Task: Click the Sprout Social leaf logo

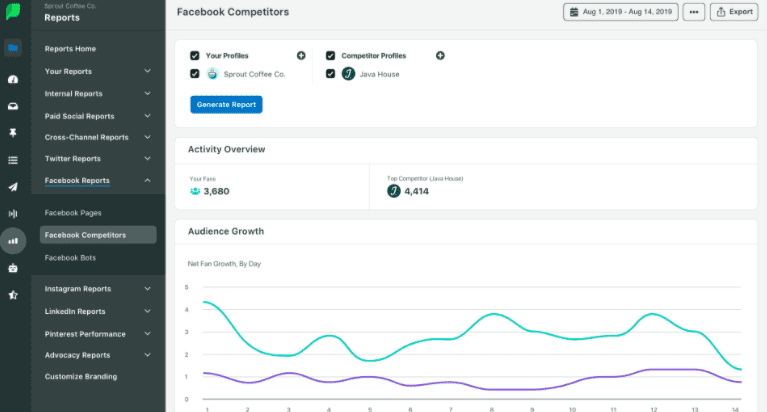Action: coord(13,12)
